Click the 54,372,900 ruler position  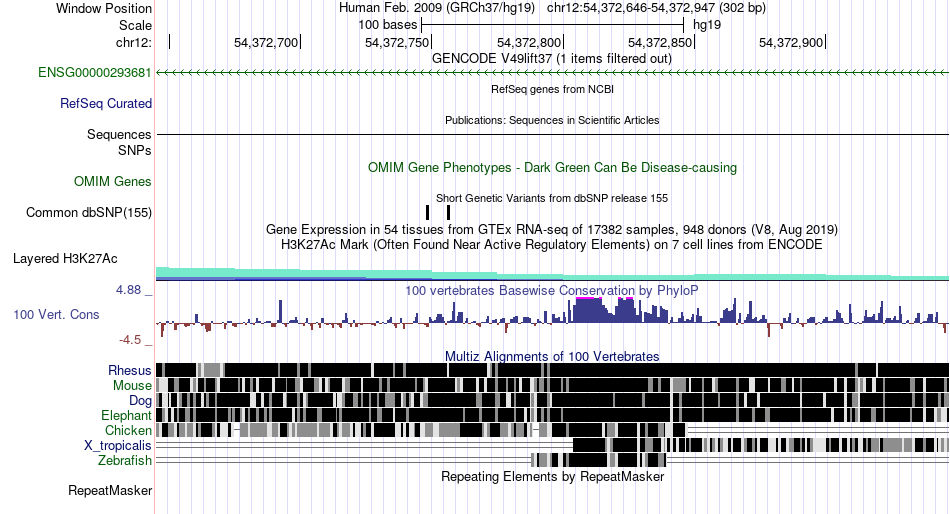click(x=791, y=42)
